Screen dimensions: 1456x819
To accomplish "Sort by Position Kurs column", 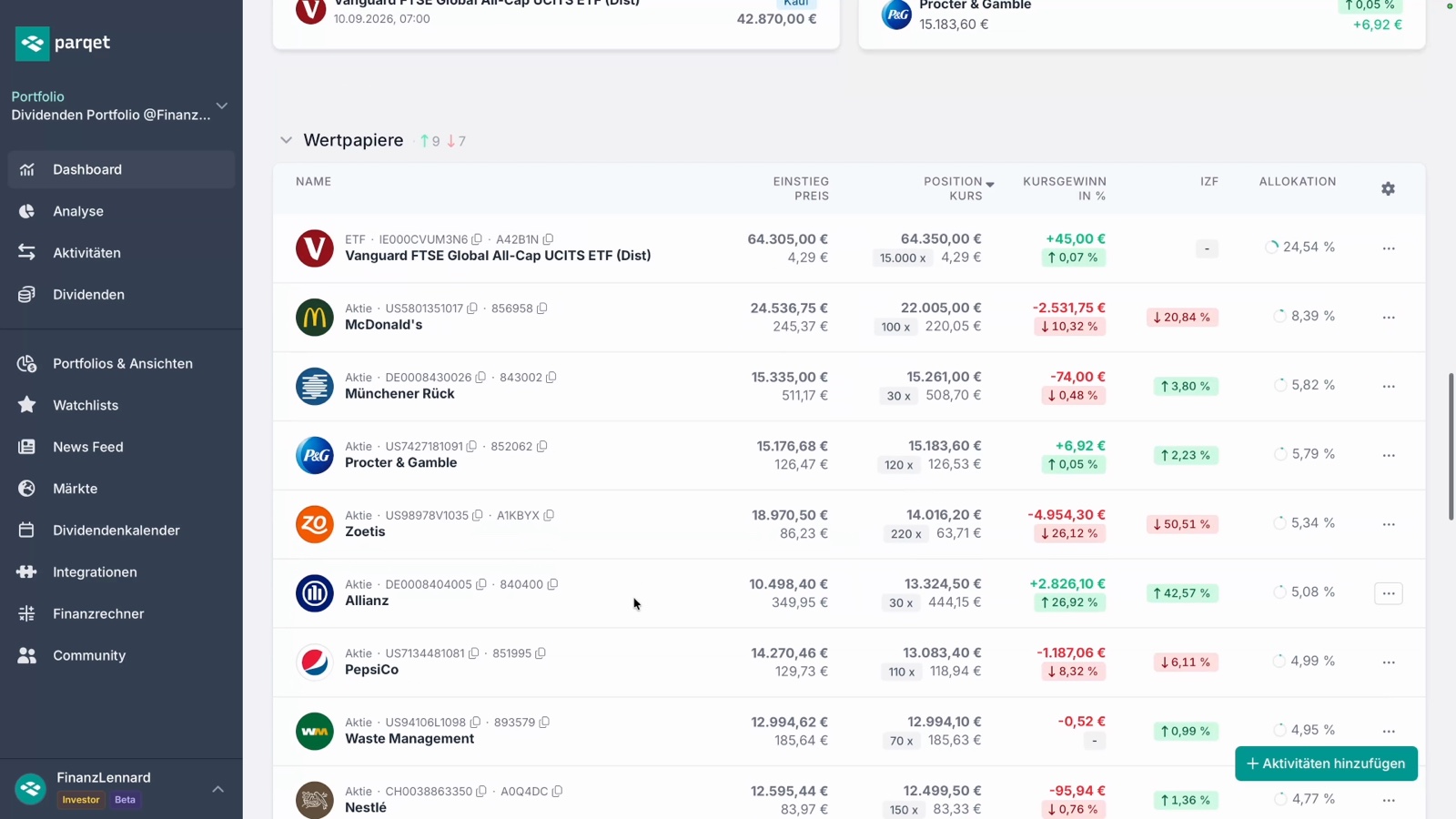I will pos(959,188).
